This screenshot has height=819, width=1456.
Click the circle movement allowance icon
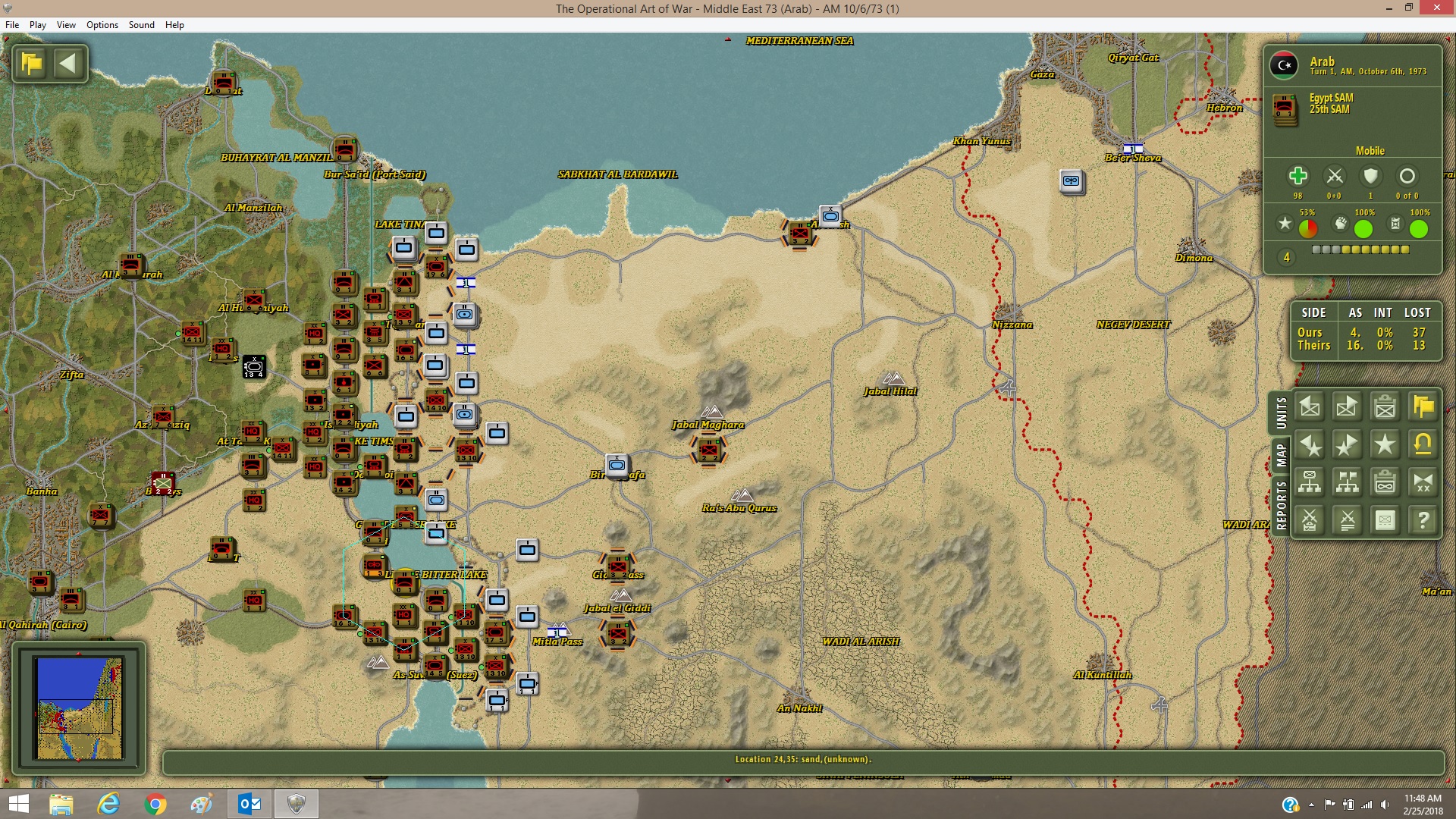tap(1407, 176)
